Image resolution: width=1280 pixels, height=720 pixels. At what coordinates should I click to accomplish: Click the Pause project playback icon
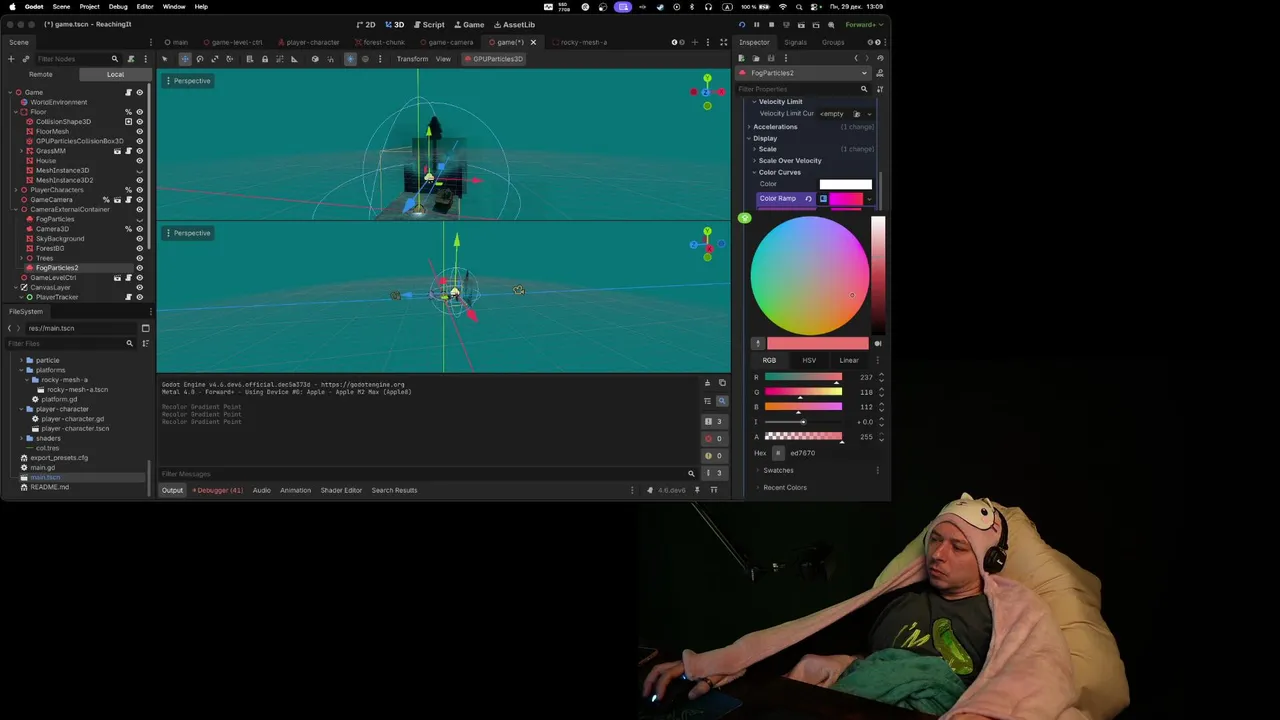[x=756, y=24]
